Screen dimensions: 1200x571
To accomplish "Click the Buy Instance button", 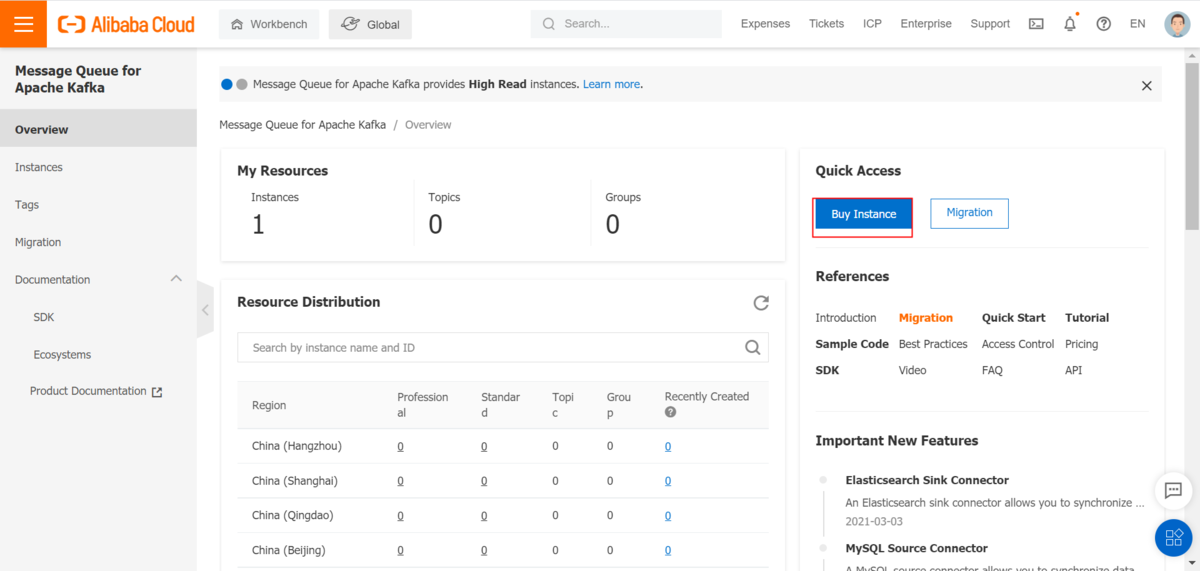I will coord(863,214).
